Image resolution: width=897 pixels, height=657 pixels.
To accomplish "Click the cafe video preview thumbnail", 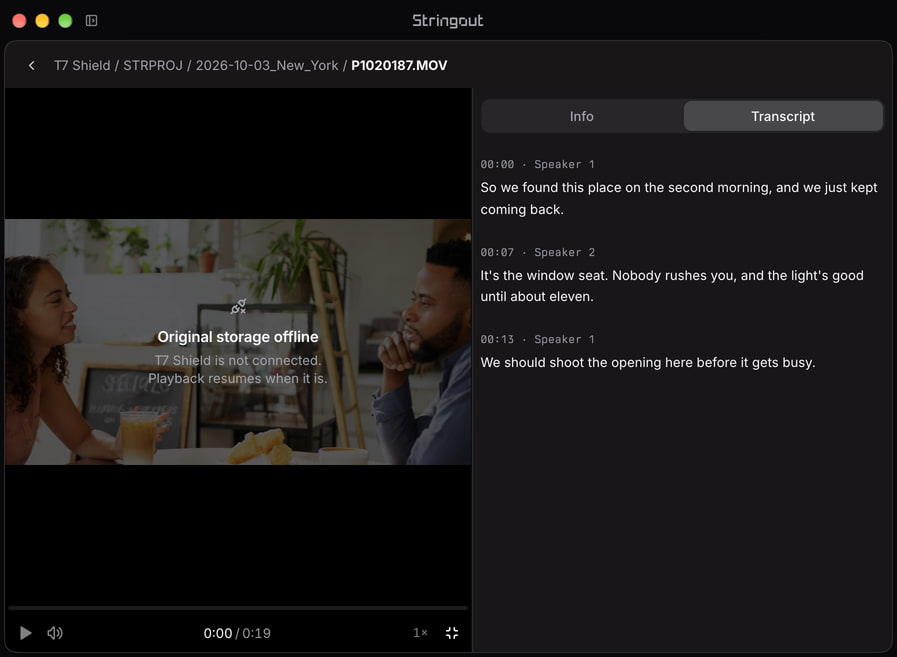I will click(x=238, y=342).
